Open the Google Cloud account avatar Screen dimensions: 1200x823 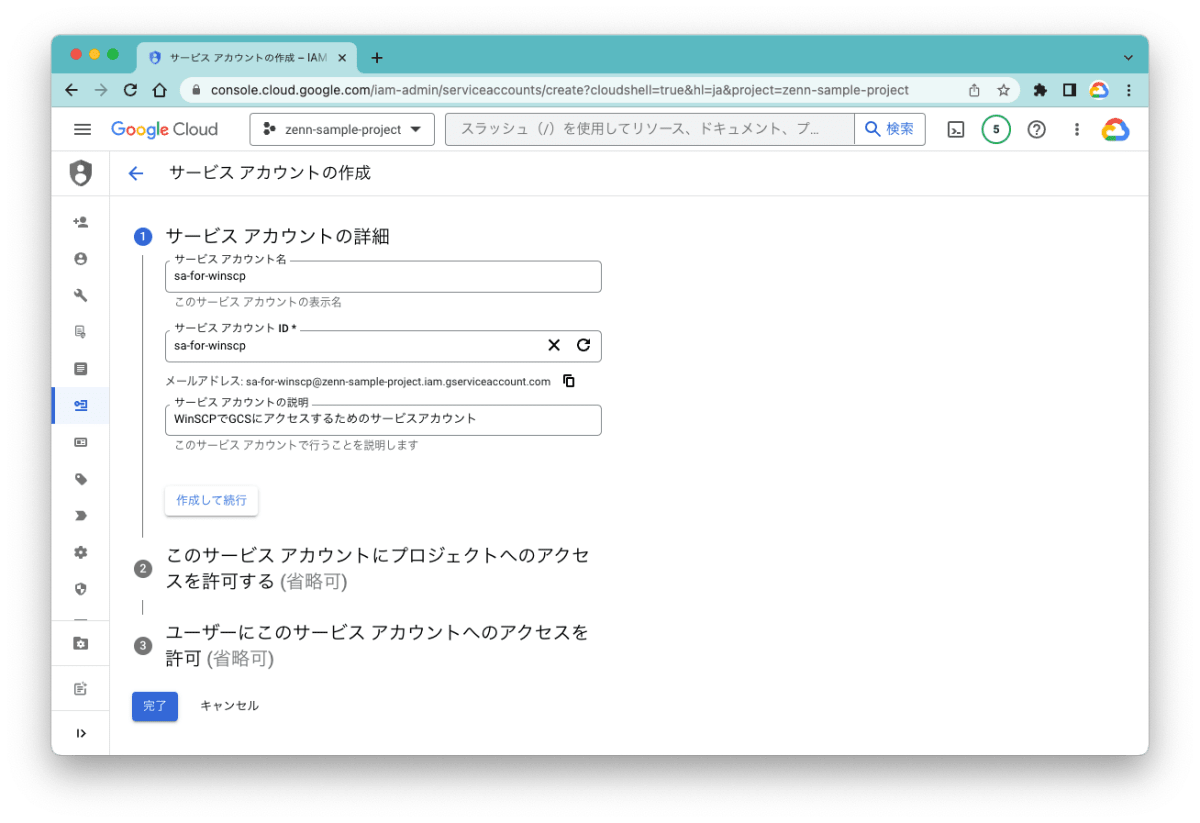tap(1116, 129)
